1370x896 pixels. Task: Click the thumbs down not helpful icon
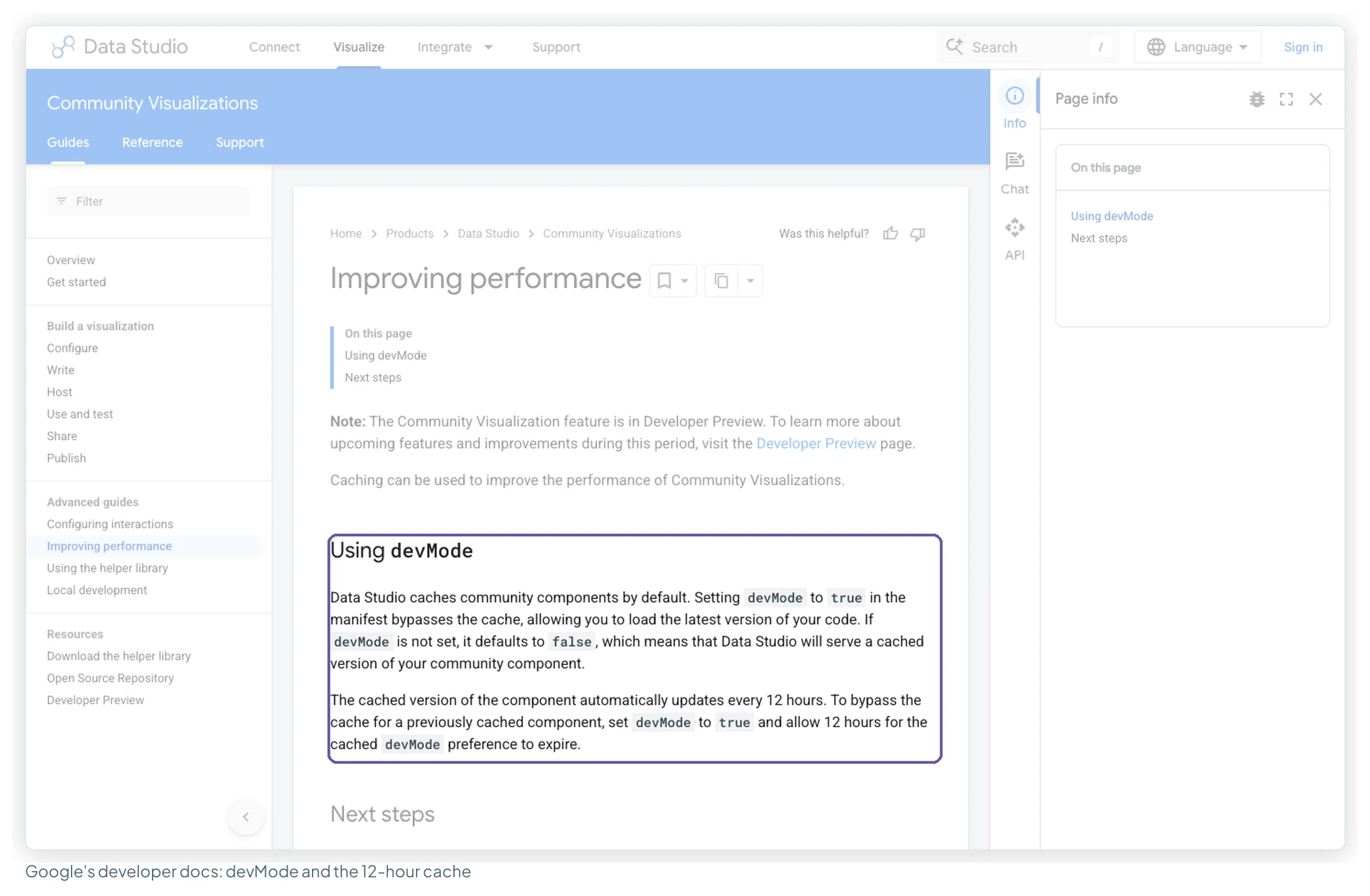pyautogui.click(x=917, y=233)
